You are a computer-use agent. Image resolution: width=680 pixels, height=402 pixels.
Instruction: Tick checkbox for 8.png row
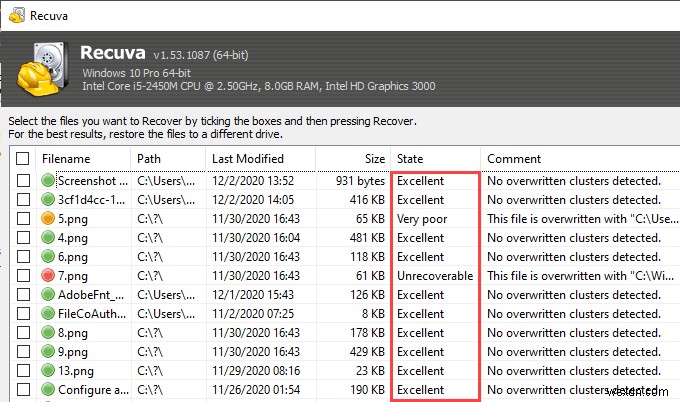pos(23,333)
